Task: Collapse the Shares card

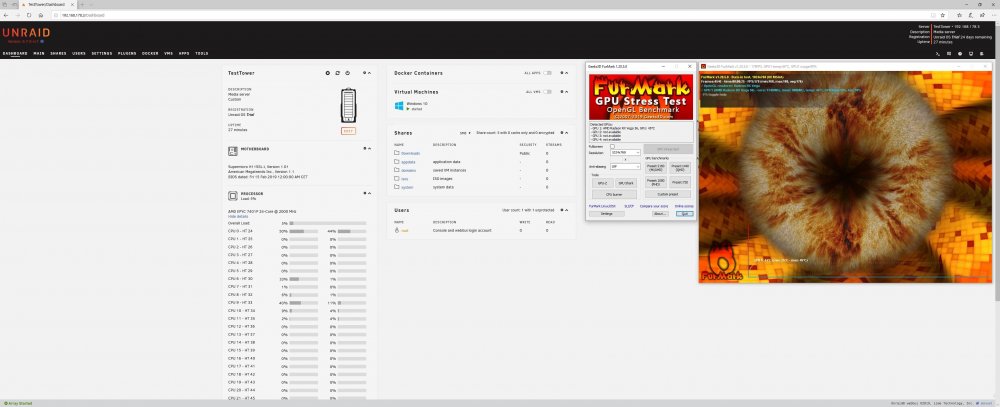Action: (x=566, y=133)
